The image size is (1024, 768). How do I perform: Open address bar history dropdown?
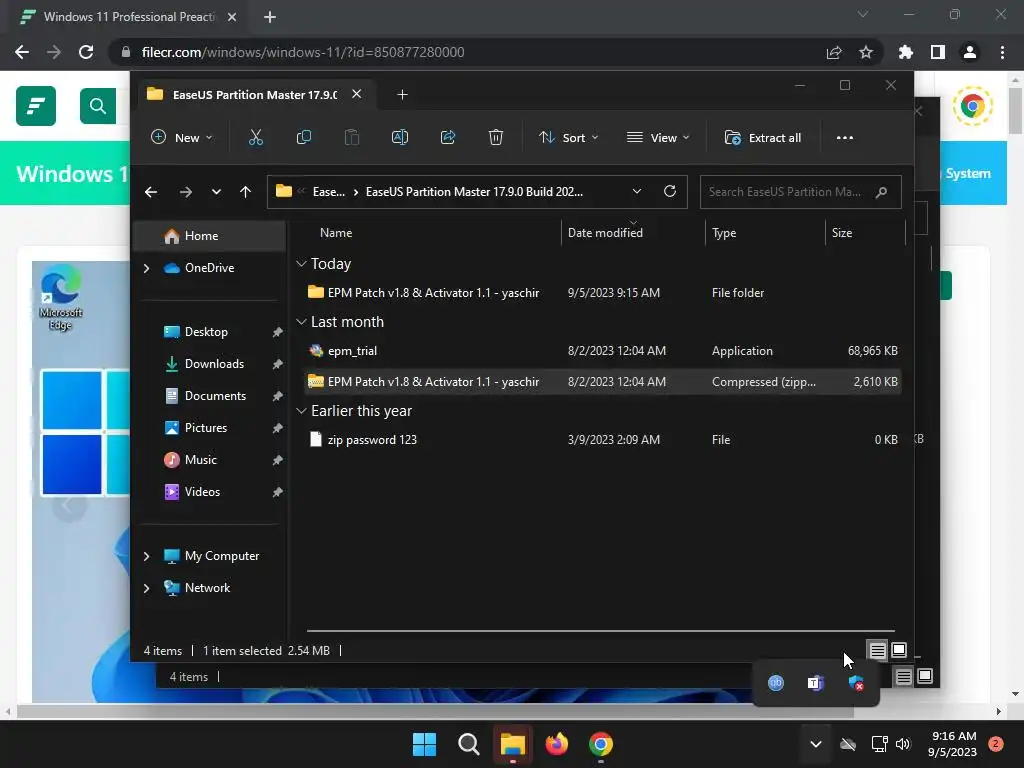[637, 191]
